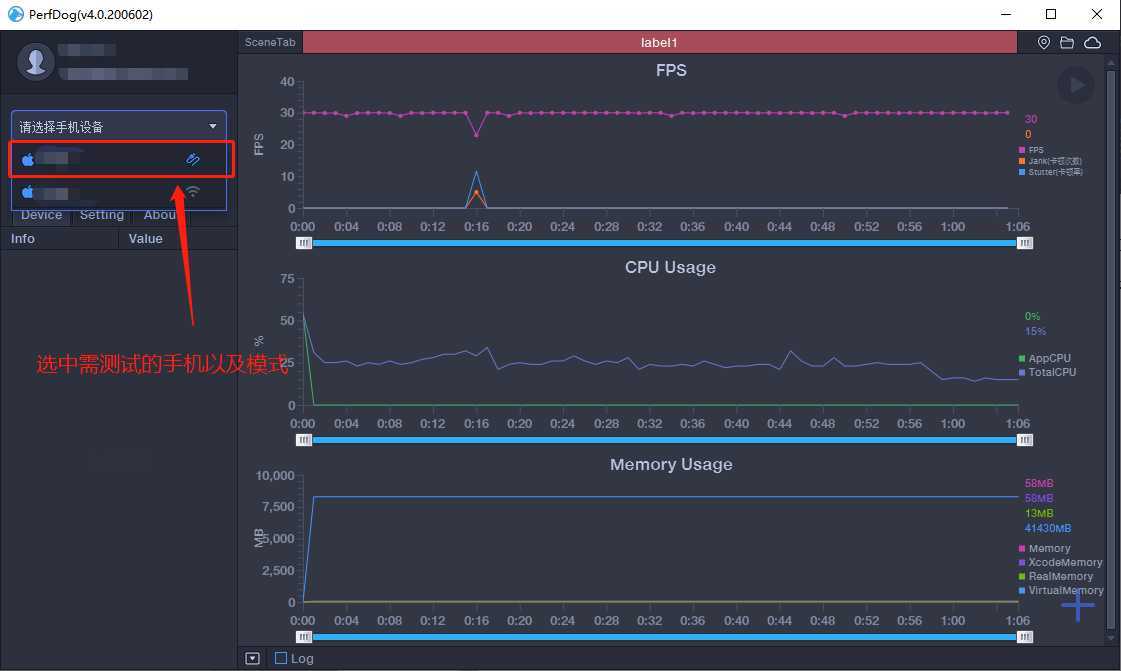Switch to the About tab

pyautogui.click(x=160, y=215)
